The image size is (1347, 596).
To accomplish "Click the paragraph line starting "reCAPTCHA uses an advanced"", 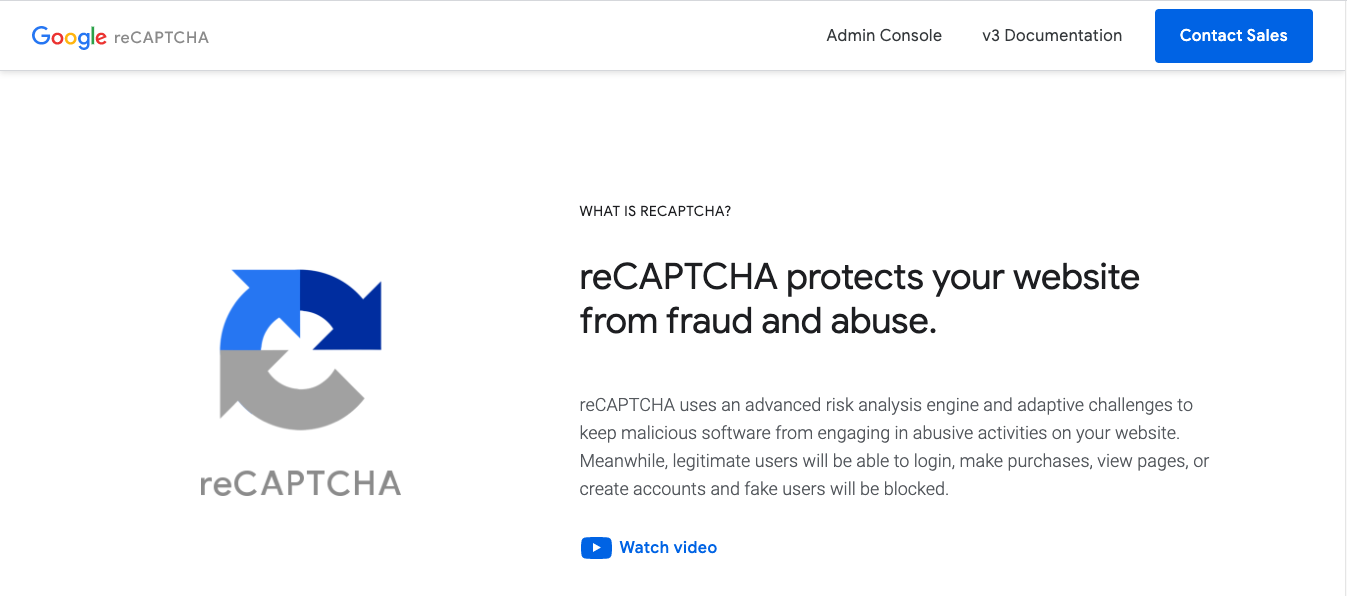I will [x=886, y=405].
